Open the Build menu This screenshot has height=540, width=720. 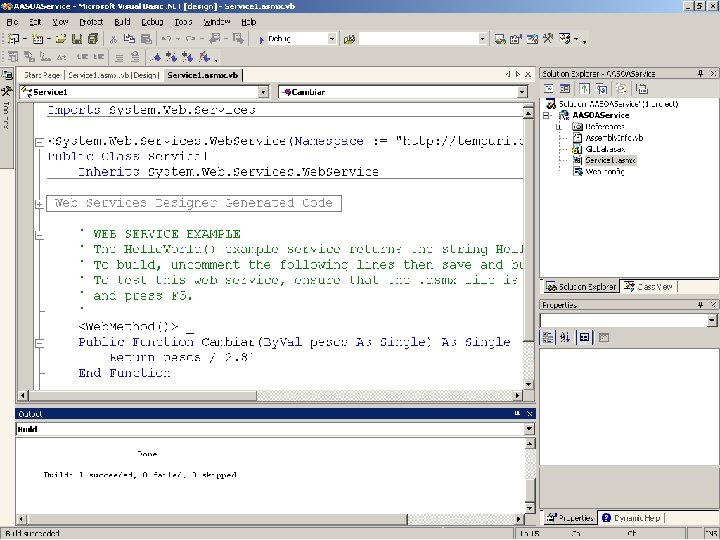(x=122, y=22)
